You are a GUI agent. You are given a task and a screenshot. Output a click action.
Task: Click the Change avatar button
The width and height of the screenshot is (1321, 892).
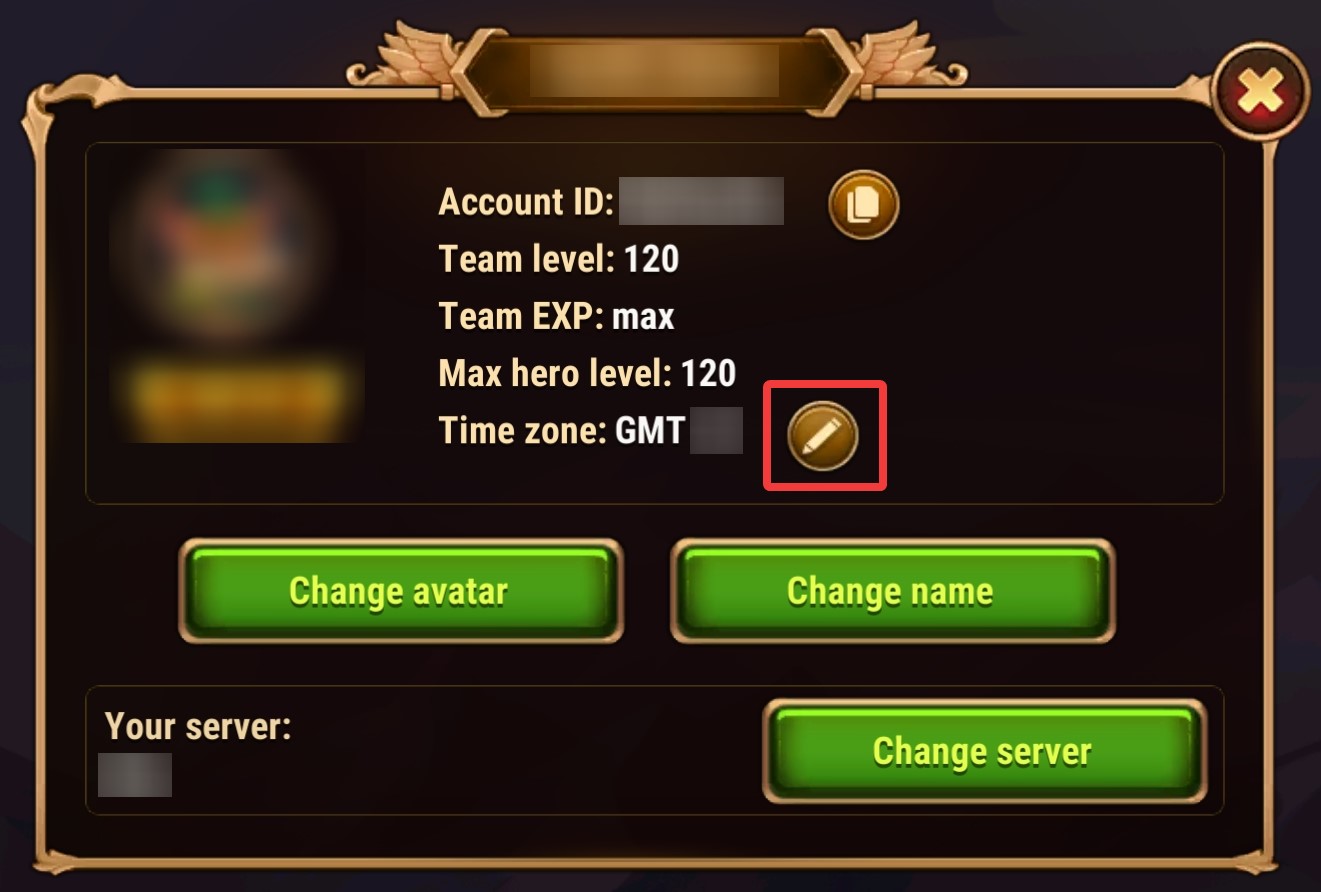coord(400,591)
